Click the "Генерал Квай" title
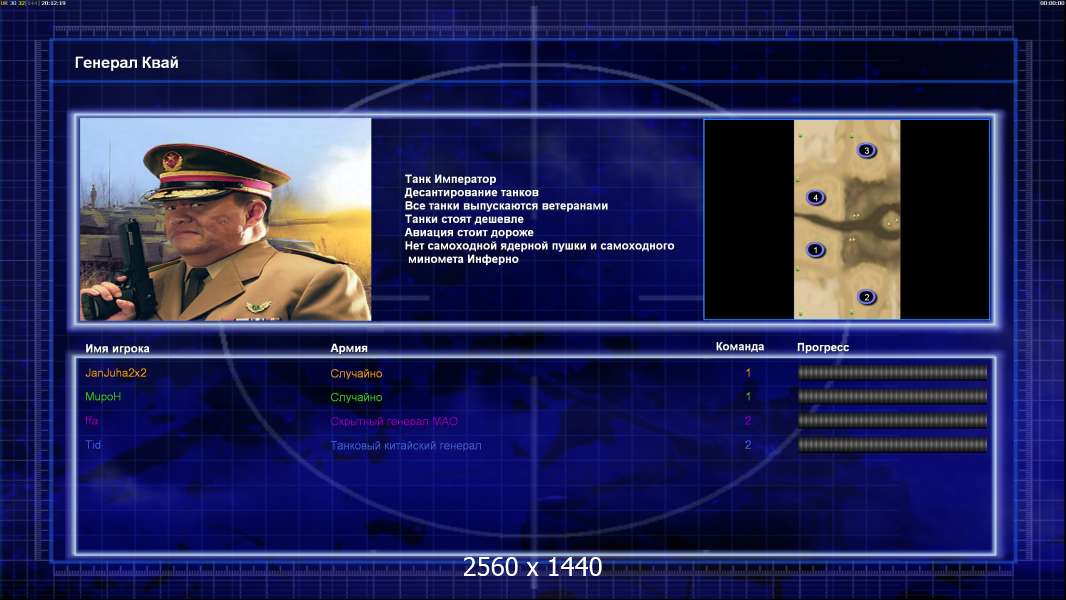1066x600 pixels. coord(126,63)
